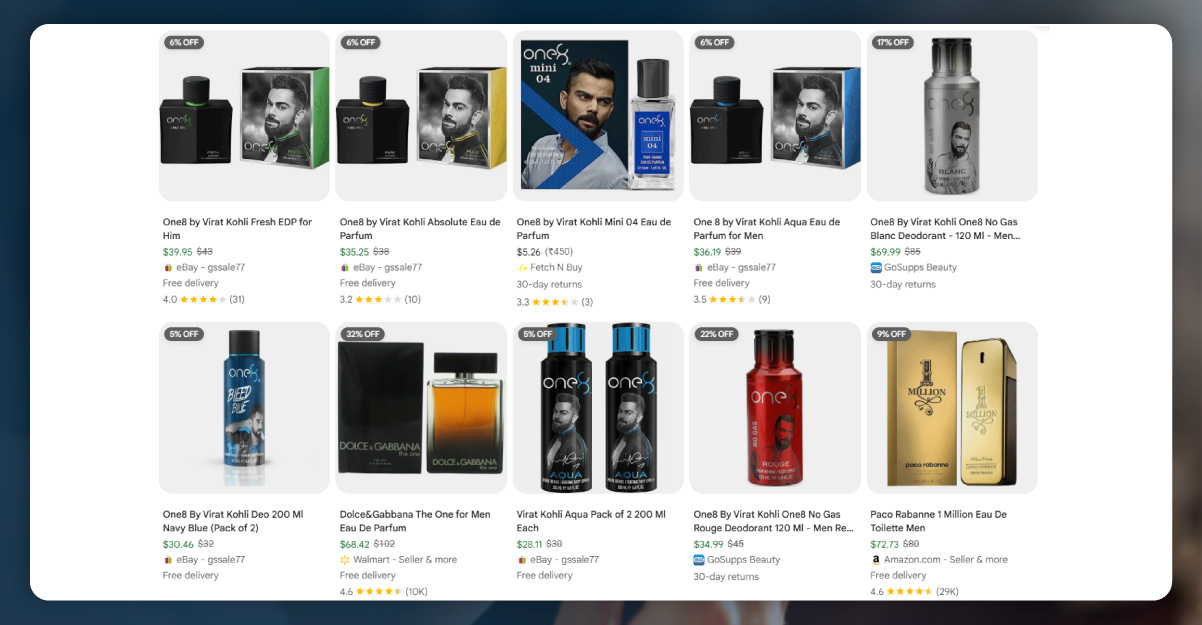The width and height of the screenshot is (1202, 625).
Task: Click Fetch N Buy seller icon
Action: pos(522,268)
